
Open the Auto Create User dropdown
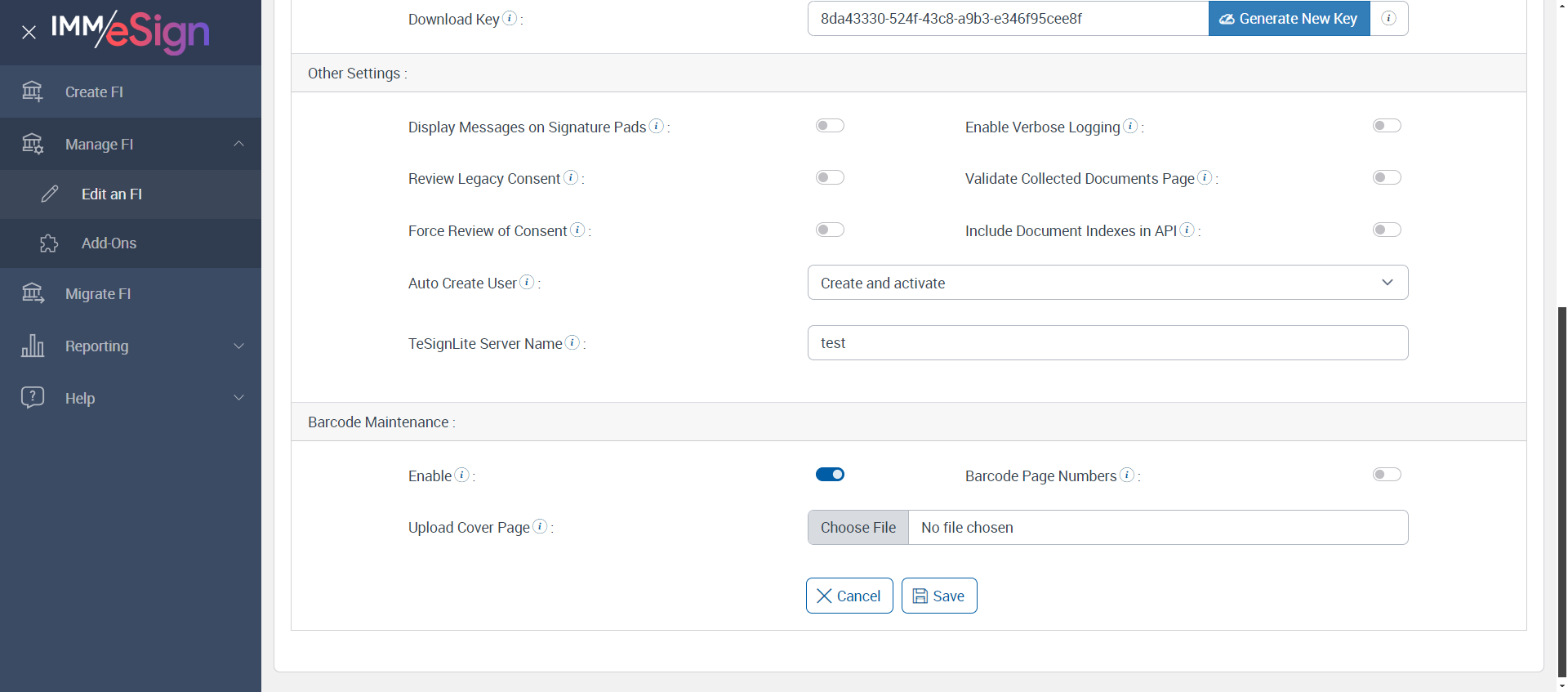tap(1107, 283)
